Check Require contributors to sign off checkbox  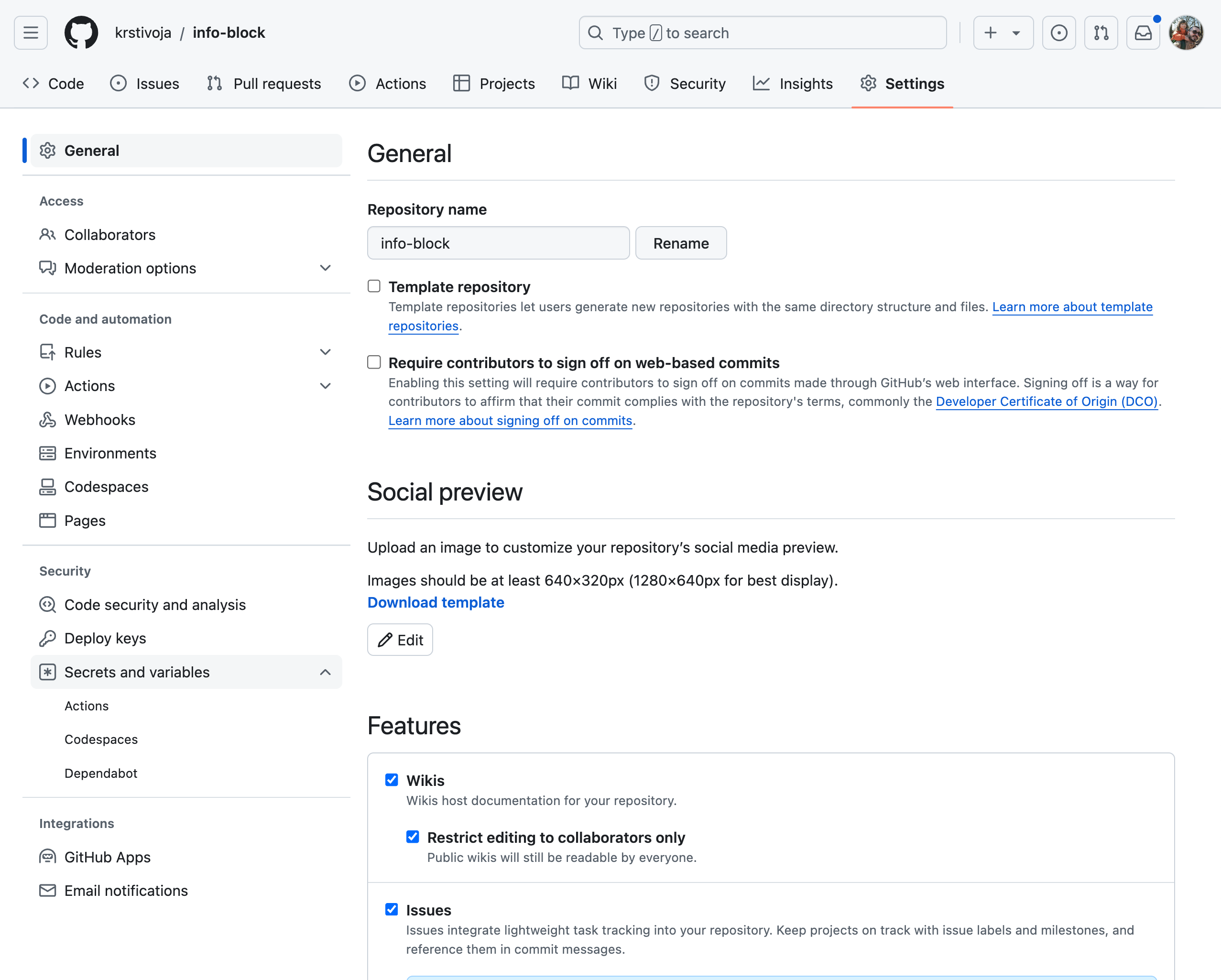coord(374,362)
